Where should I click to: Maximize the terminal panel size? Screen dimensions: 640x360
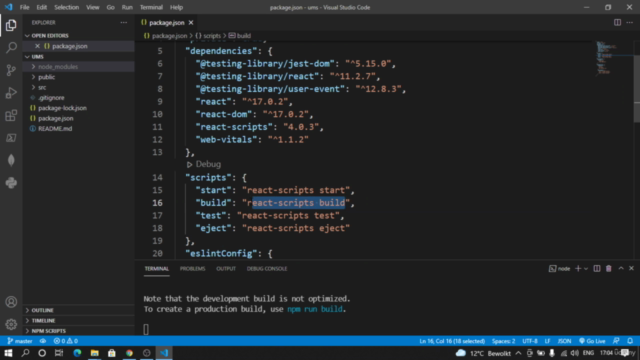pyautogui.click(x=621, y=269)
